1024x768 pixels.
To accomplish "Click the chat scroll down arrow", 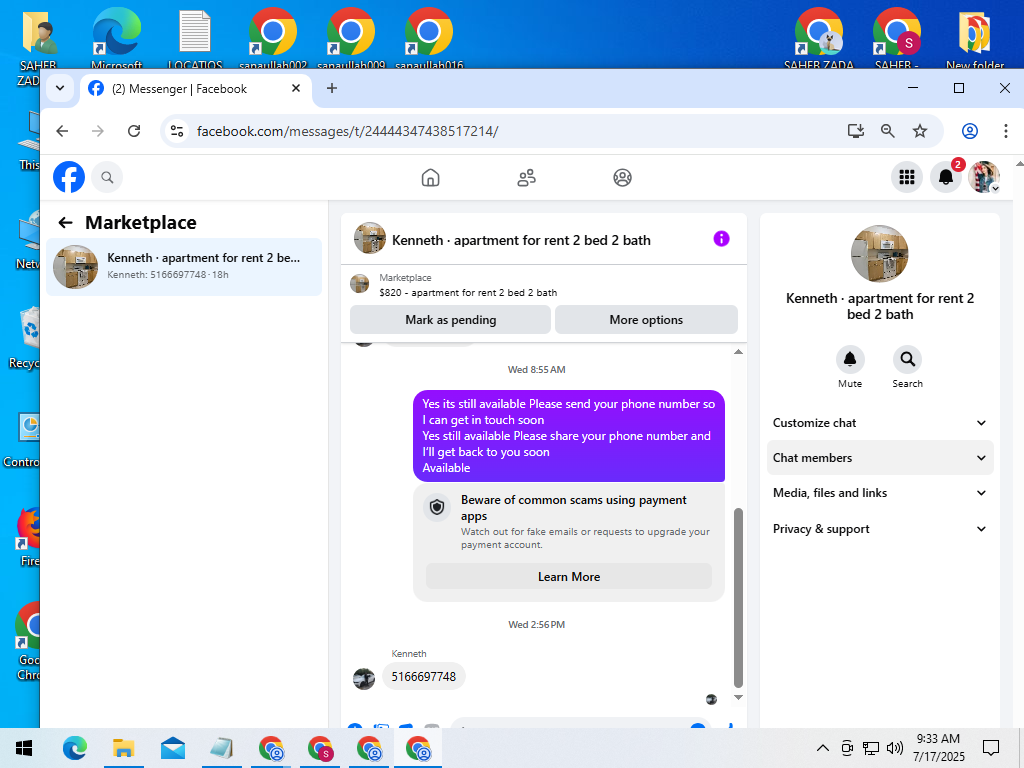I will (x=739, y=697).
